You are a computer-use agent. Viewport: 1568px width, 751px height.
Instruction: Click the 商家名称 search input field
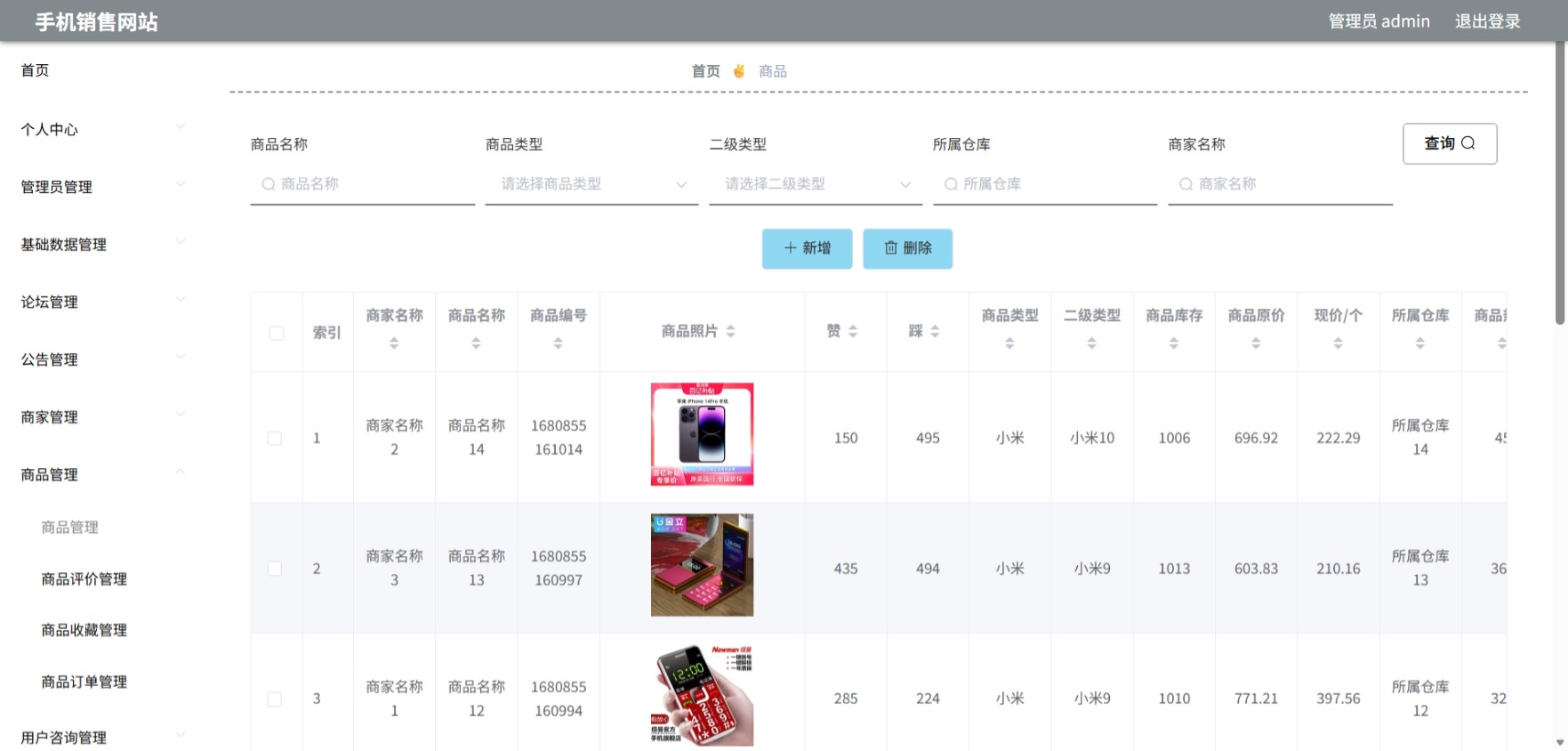pyautogui.click(x=1280, y=184)
